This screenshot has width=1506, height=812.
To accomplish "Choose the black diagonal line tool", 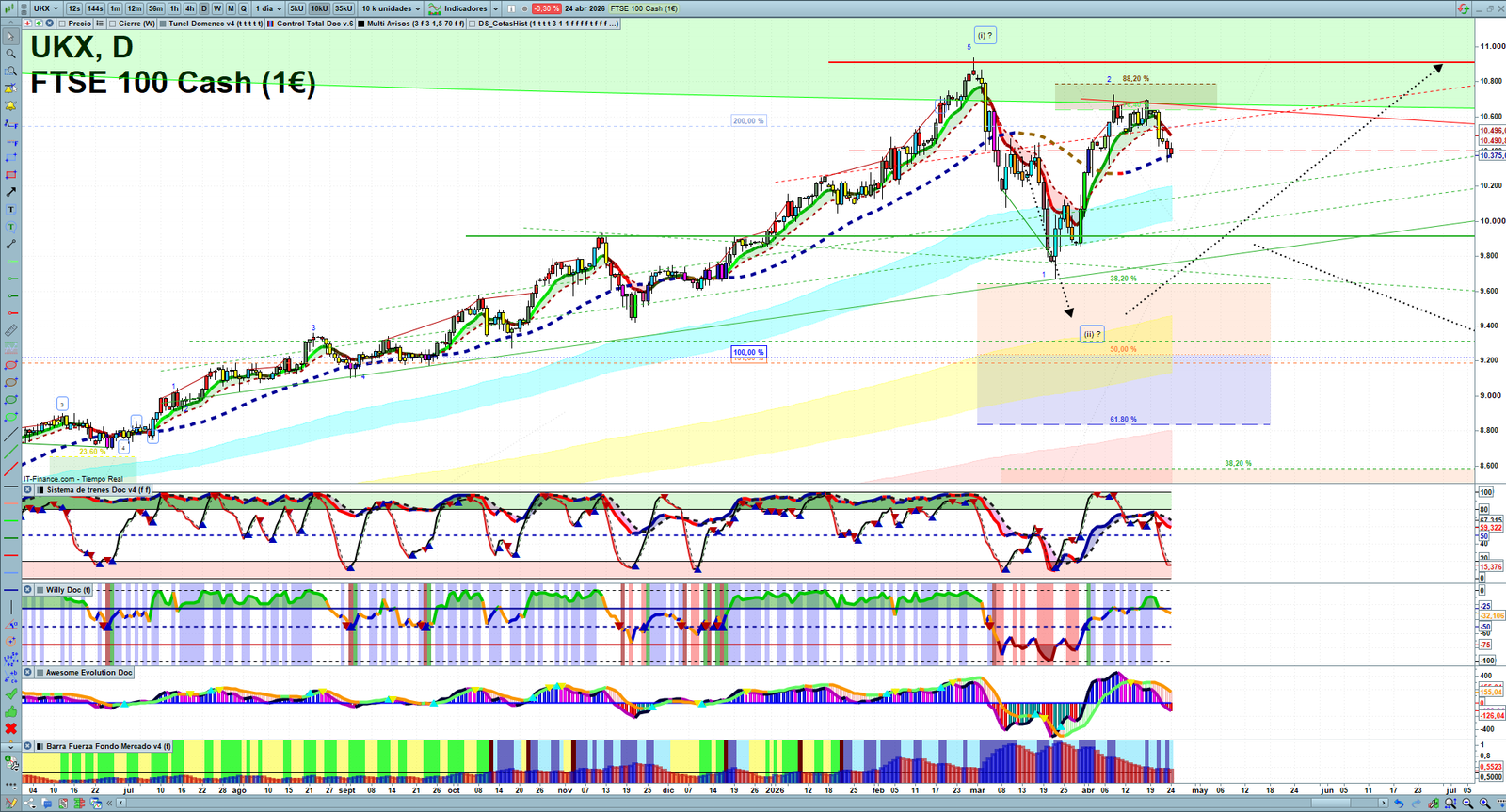I will coord(10,435).
